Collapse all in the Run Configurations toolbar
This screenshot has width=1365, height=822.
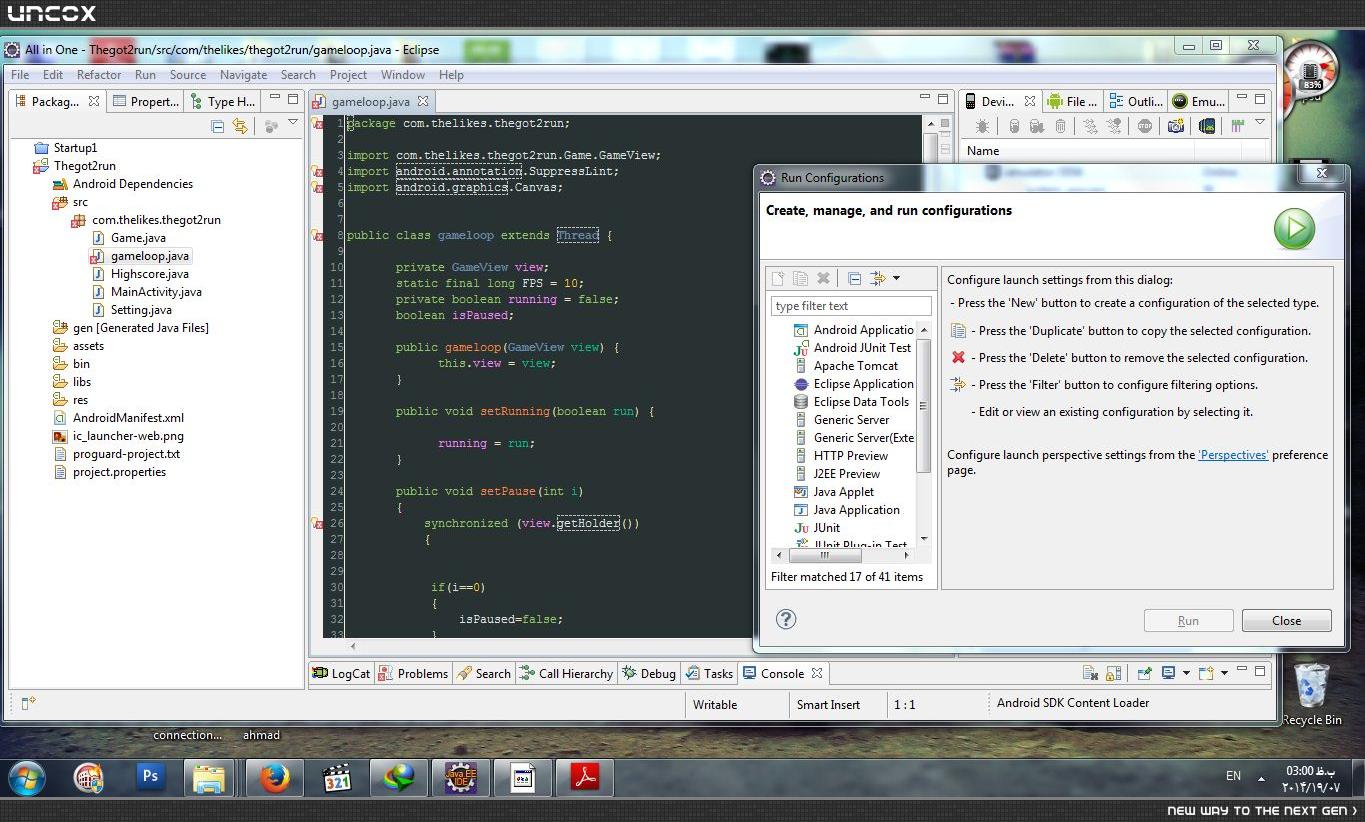click(854, 278)
